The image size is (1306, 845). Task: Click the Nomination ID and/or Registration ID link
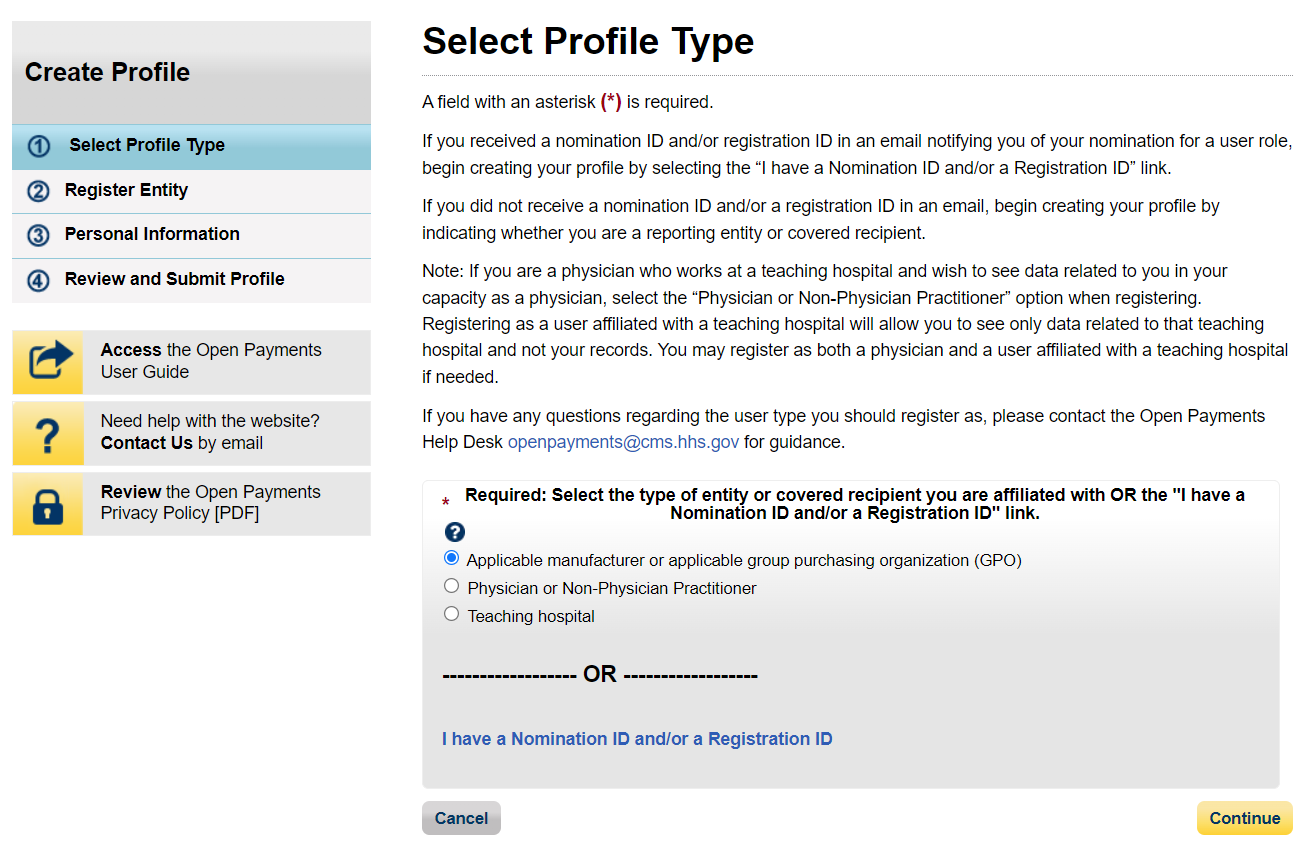(637, 739)
